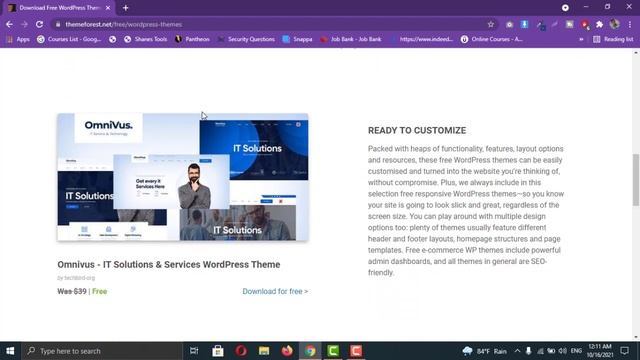
Task: Bookmark this page with the star icon
Action: 491,24
